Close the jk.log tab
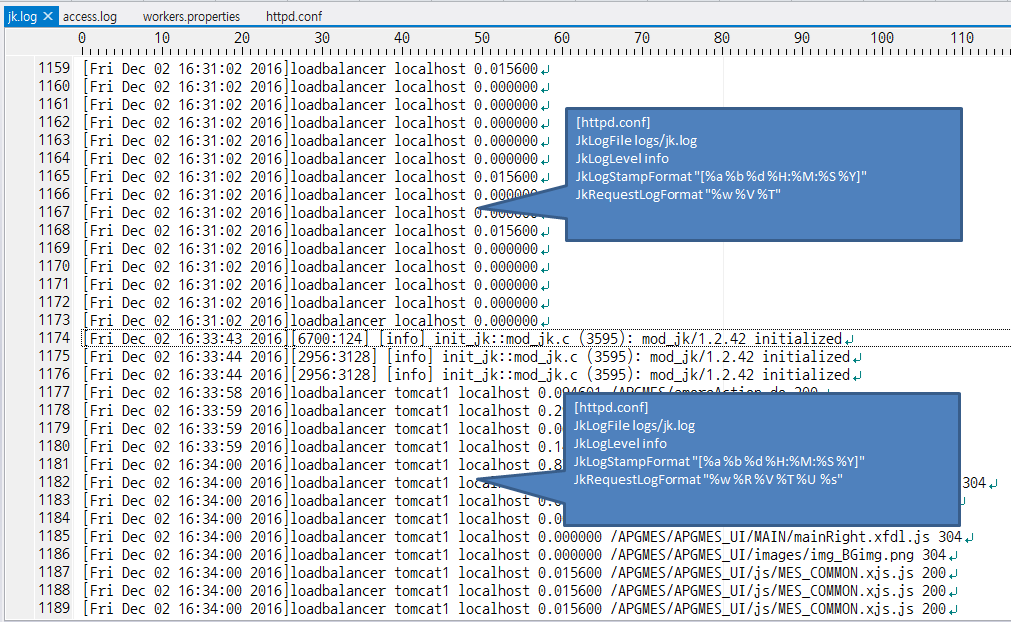1011x622 pixels. [x=47, y=17]
